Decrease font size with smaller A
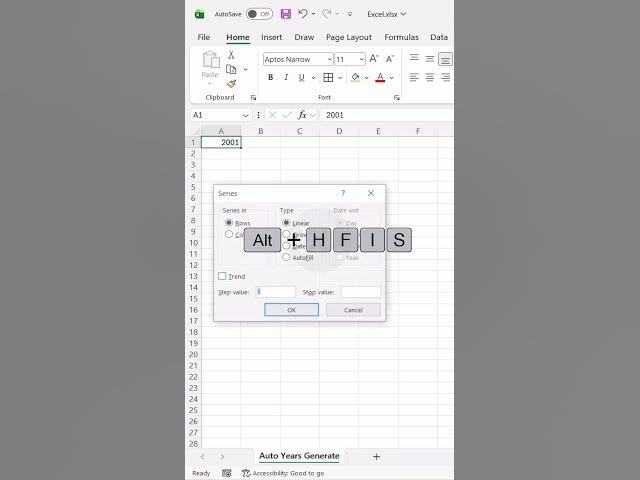The image size is (640, 480). [x=390, y=59]
